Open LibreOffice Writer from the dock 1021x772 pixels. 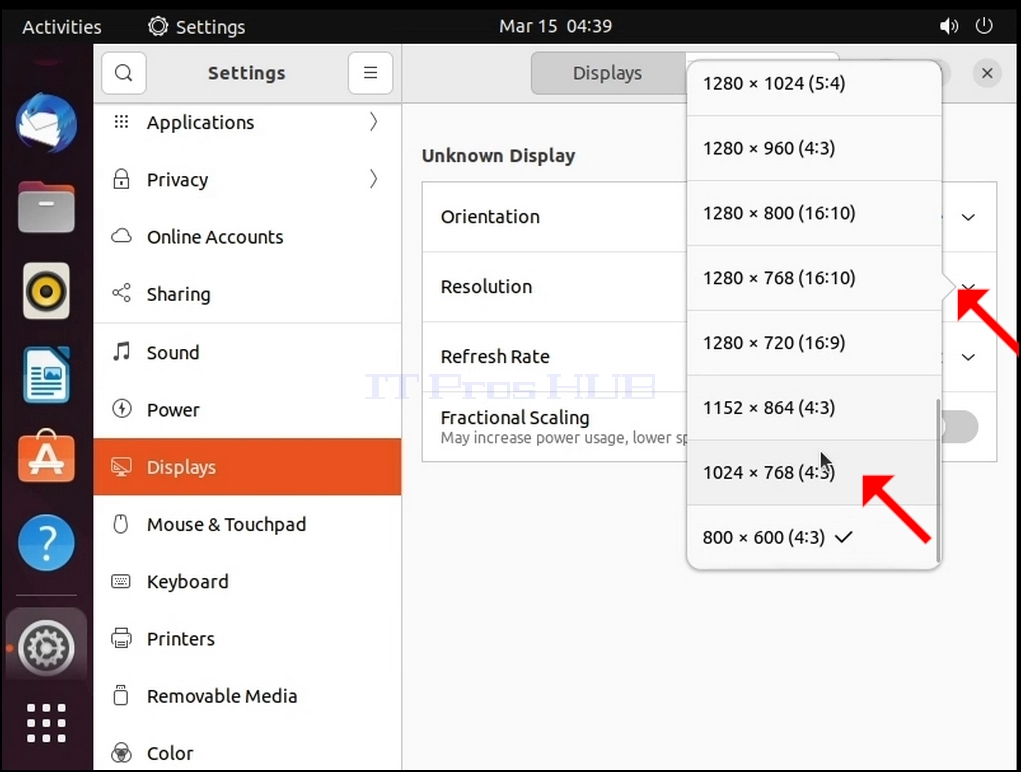[46, 375]
